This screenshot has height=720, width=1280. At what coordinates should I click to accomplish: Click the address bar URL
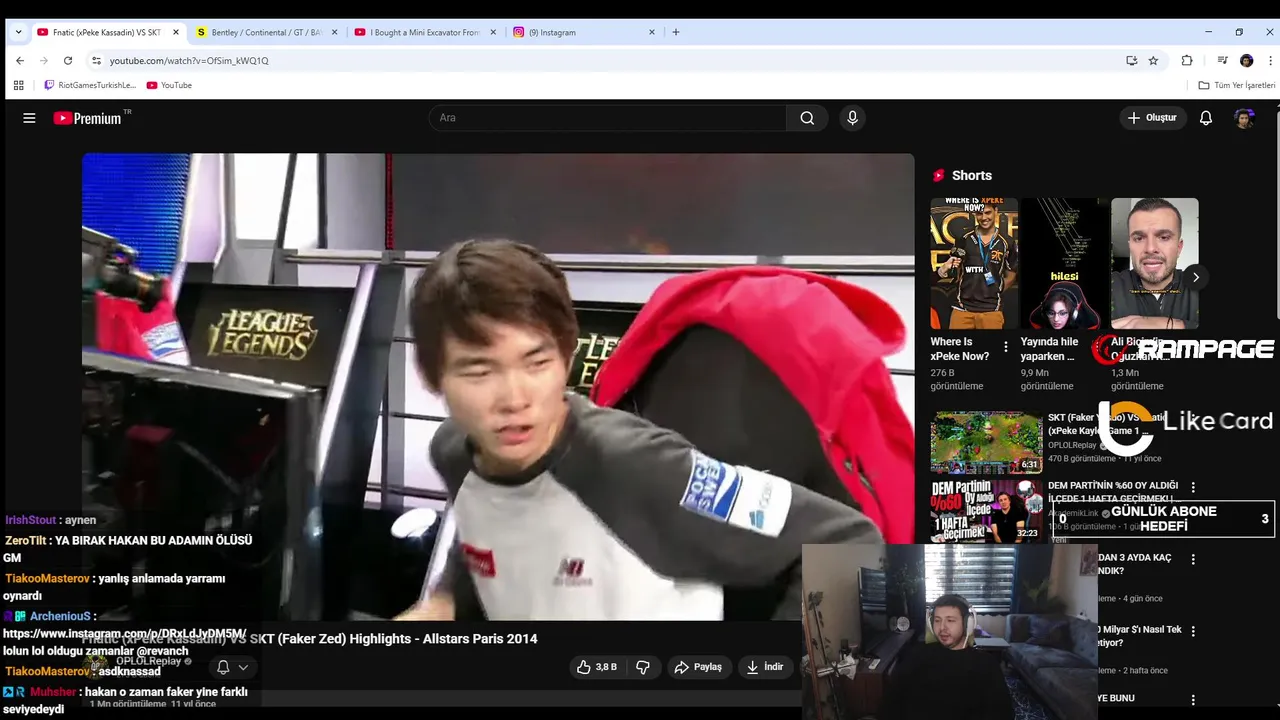tap(189, 60)
